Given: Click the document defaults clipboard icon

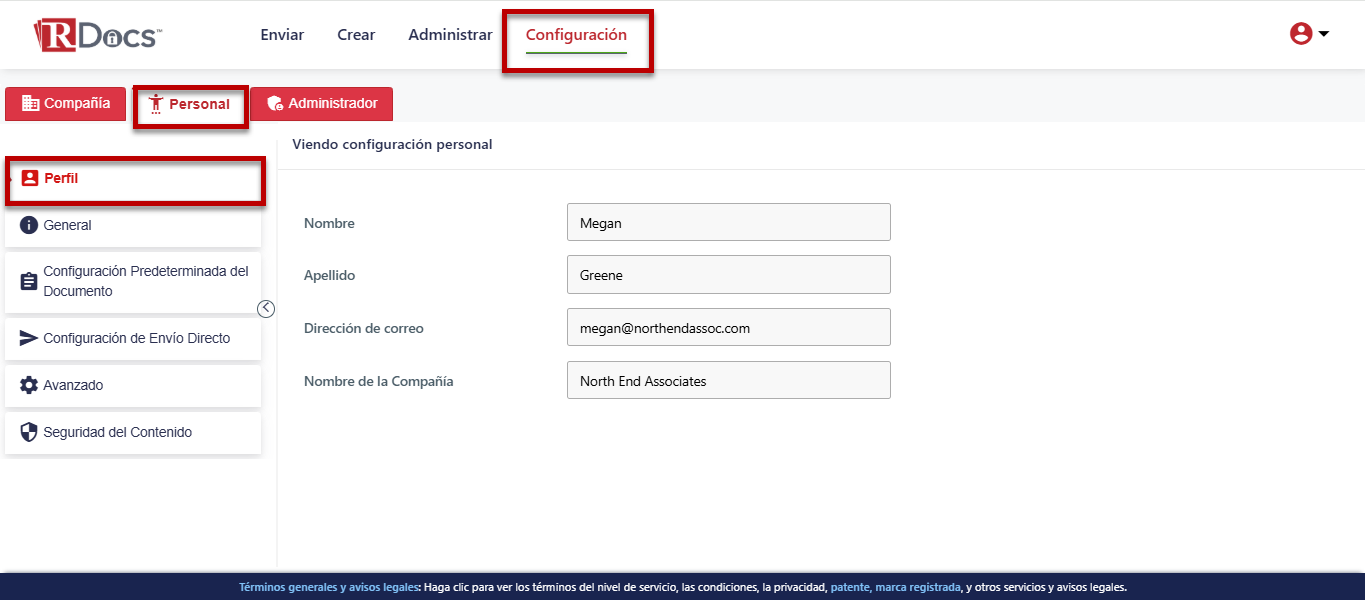Looking at the screenshot, I should click(x=29, y=282).
